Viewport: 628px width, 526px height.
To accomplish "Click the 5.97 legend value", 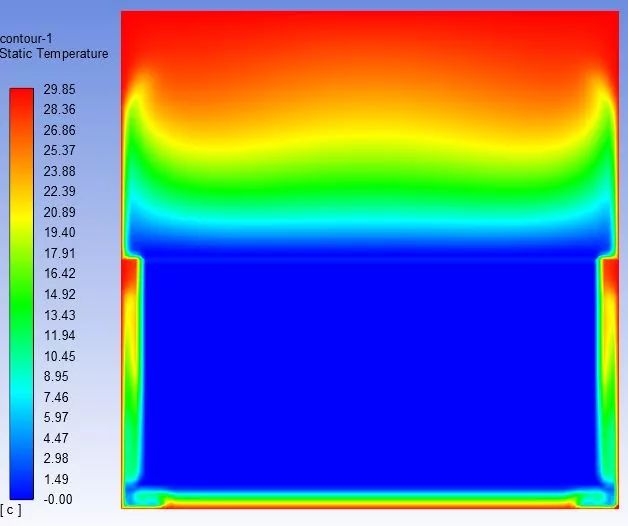I will click(56, 417).
